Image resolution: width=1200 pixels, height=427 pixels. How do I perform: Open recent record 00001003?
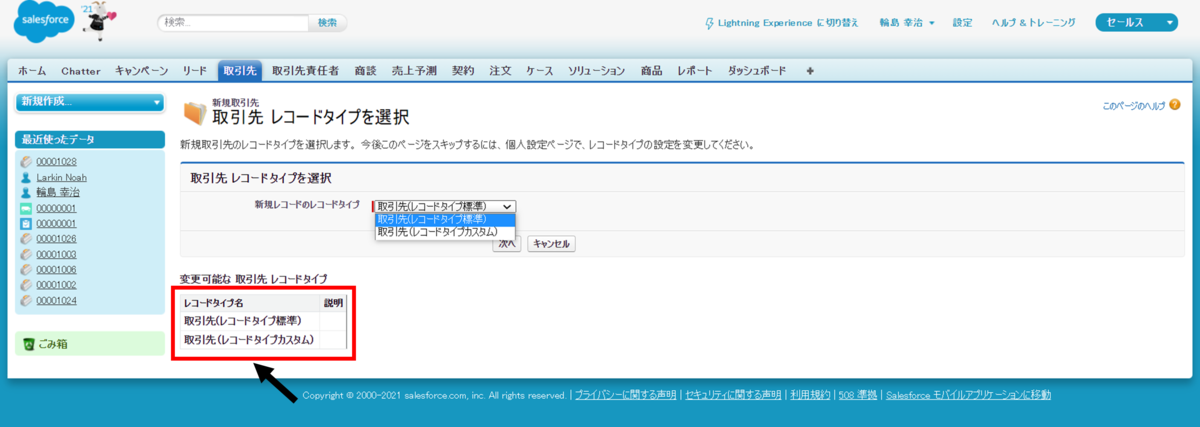tap(57, 254)
